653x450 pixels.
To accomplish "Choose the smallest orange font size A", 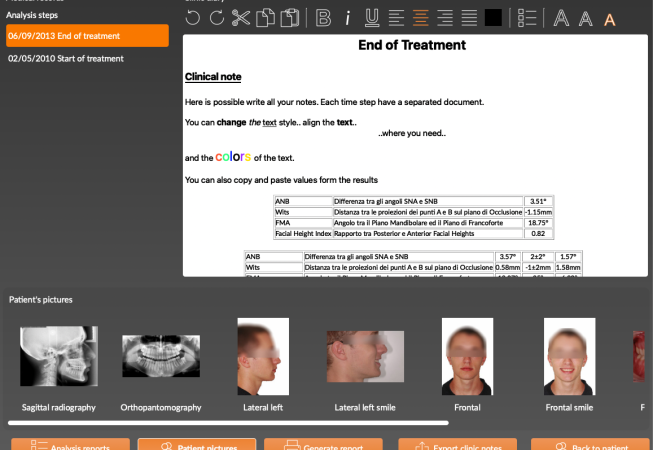I will (x=610, y=20).
